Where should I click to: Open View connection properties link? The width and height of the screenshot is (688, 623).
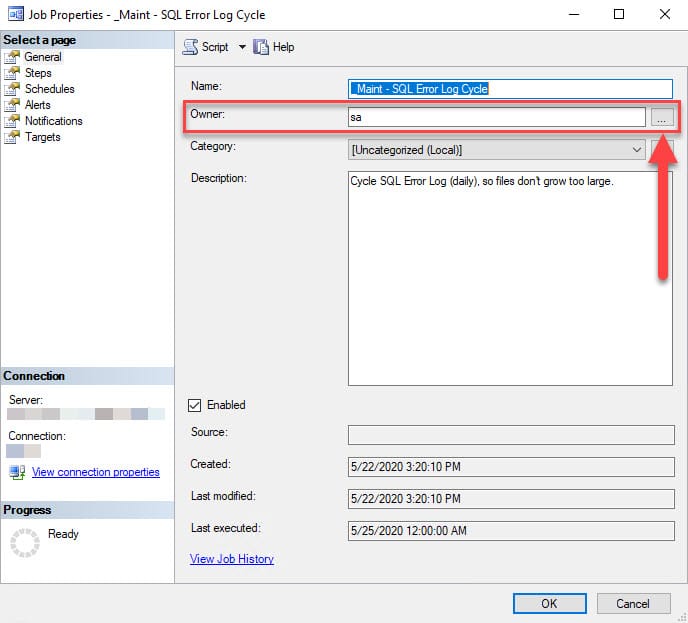pyautogui.click(x=96, y=472)
